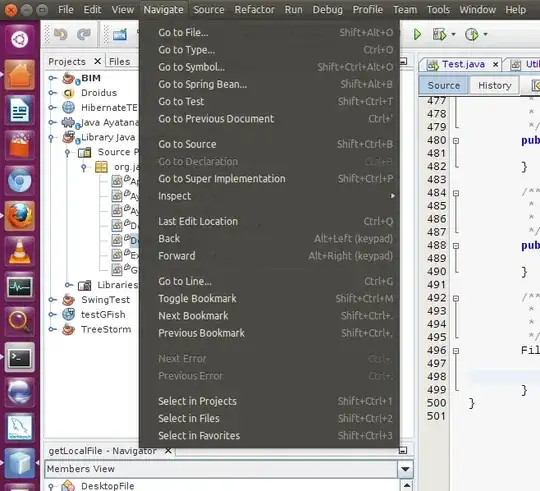Close the Projects tab
540x491 pixels.
click(x=97, y=61)
